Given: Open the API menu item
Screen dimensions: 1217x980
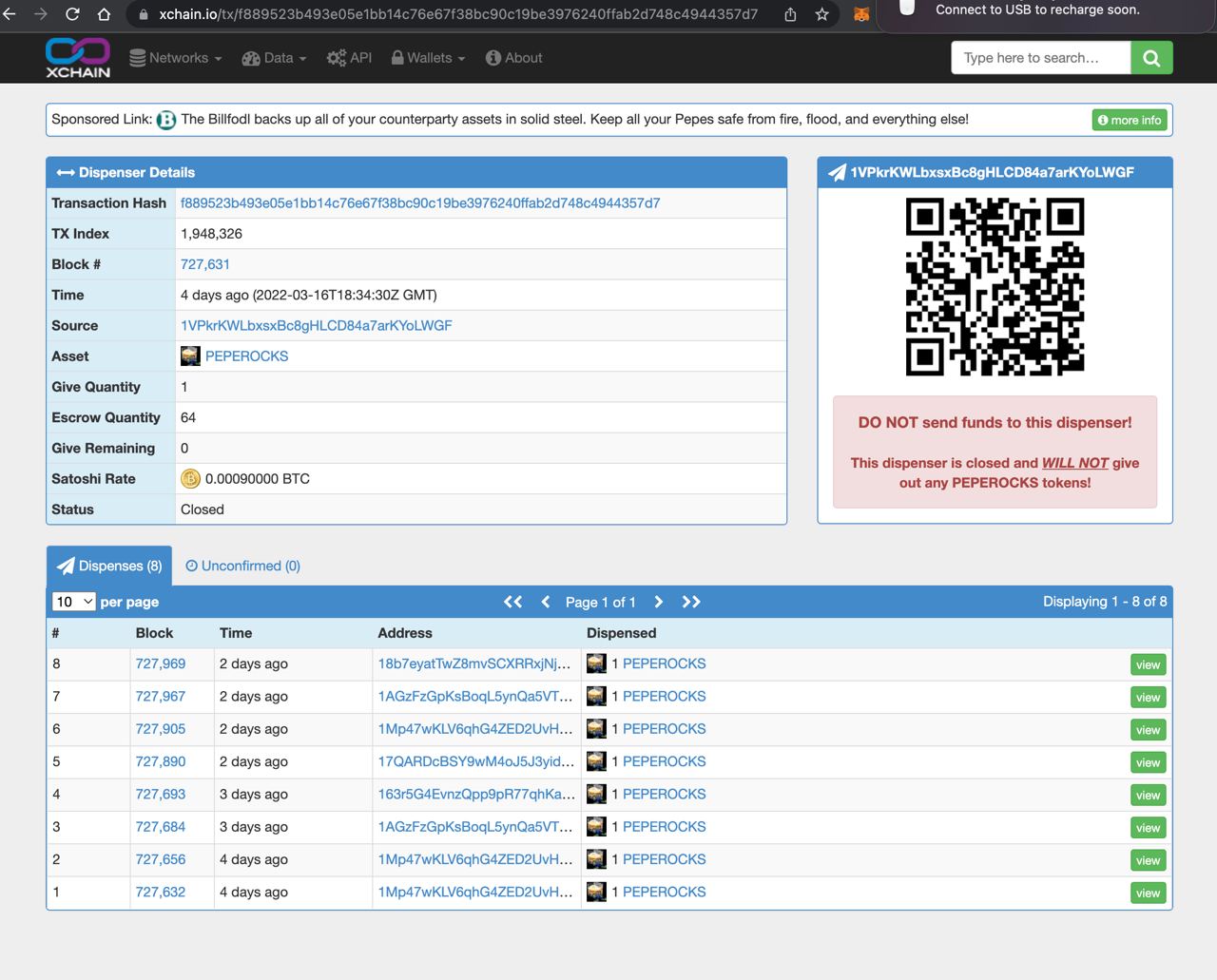Looking at the screenshot, I should pos(349,58).
